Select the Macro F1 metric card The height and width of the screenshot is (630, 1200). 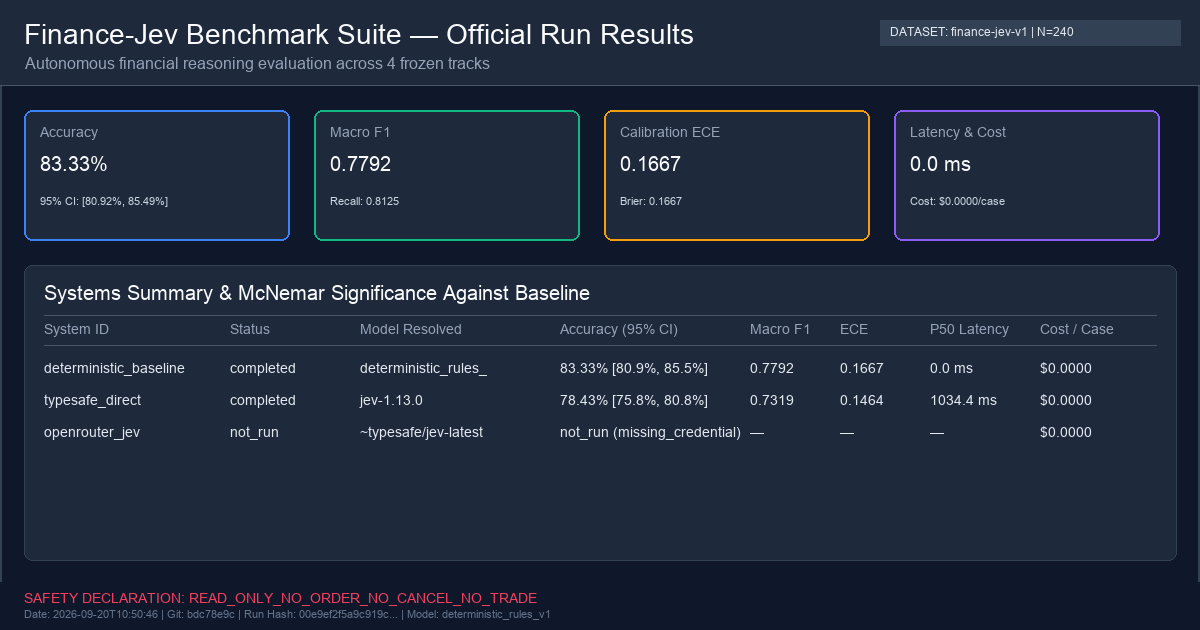point(447,176)
